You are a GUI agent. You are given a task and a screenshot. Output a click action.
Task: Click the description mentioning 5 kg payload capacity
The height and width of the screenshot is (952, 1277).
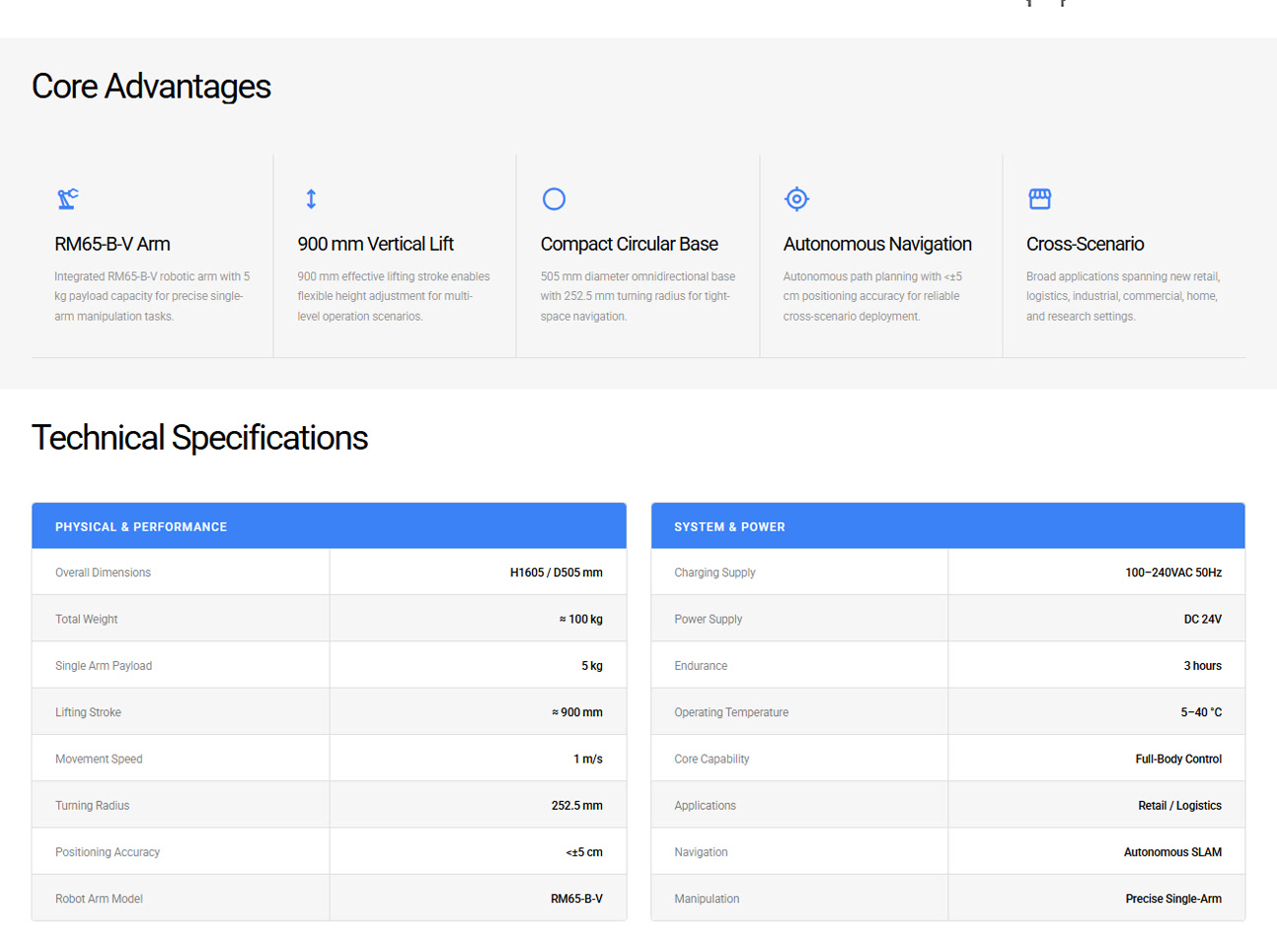pyautogui.click(x=152, y=296)
